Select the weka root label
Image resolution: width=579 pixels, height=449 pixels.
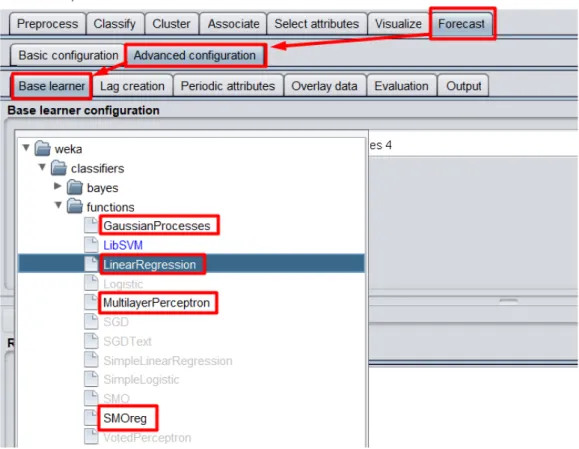click(68, 149)
